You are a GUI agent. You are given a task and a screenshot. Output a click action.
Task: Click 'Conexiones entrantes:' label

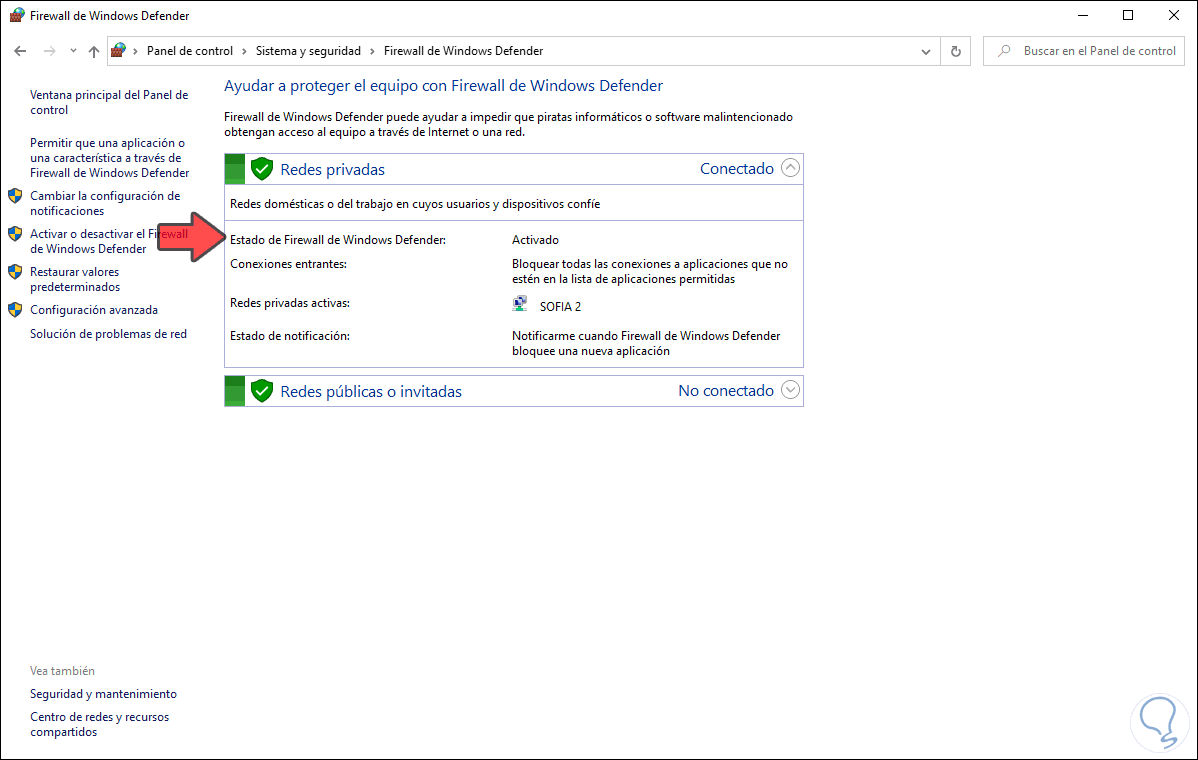(288, 264)
